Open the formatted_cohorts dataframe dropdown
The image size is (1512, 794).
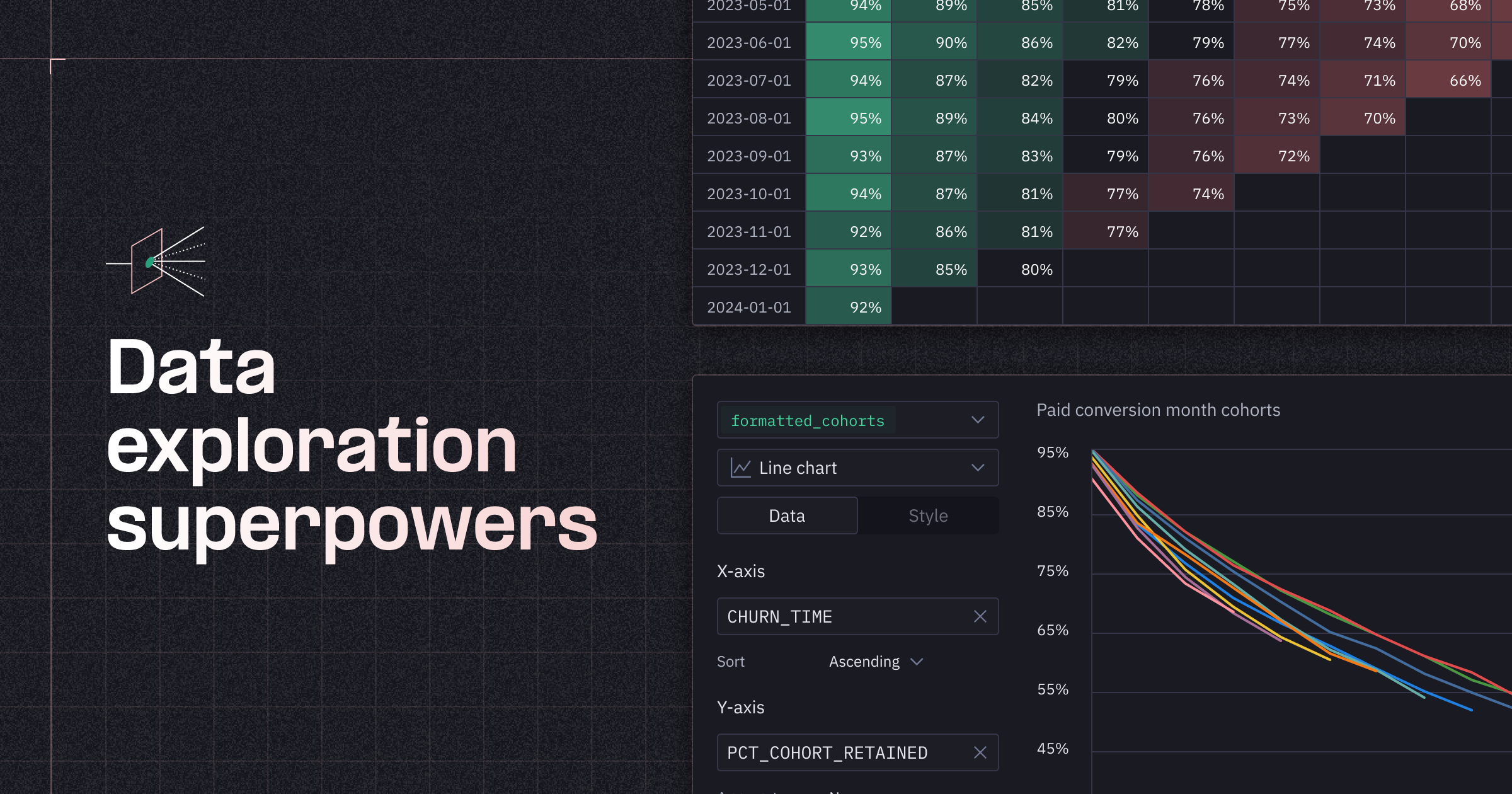click(x=977, y=420)
